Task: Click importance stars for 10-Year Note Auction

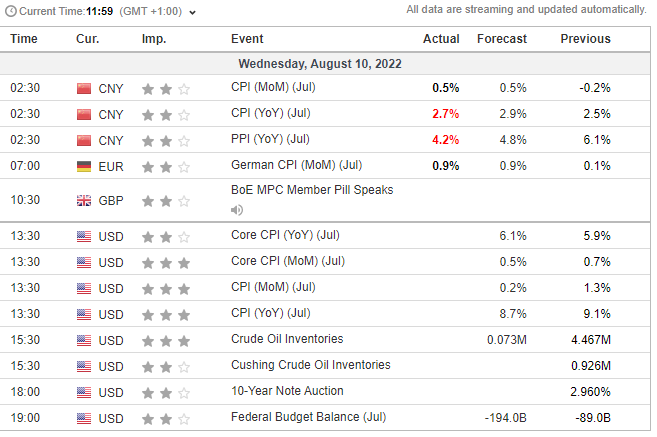Action: coord(166,391)
